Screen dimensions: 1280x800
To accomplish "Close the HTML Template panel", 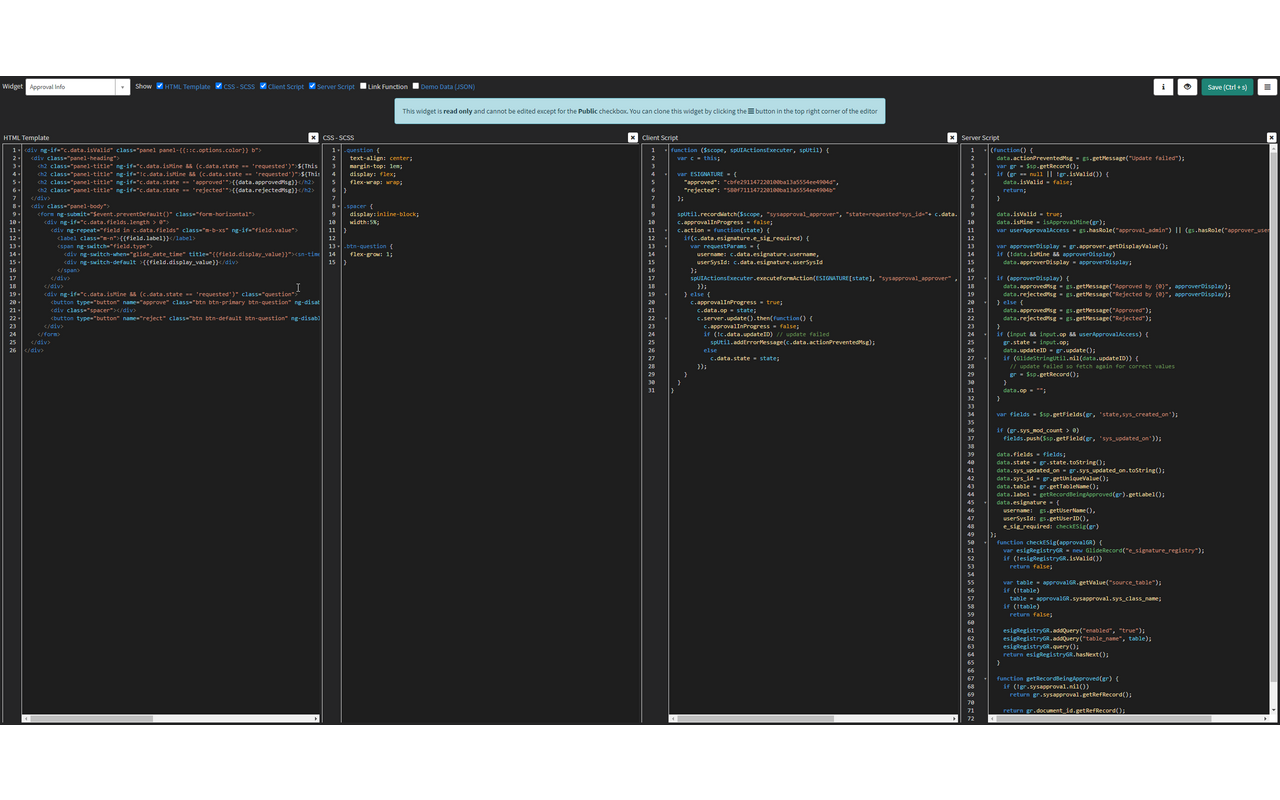I will (x=313, y=137).
